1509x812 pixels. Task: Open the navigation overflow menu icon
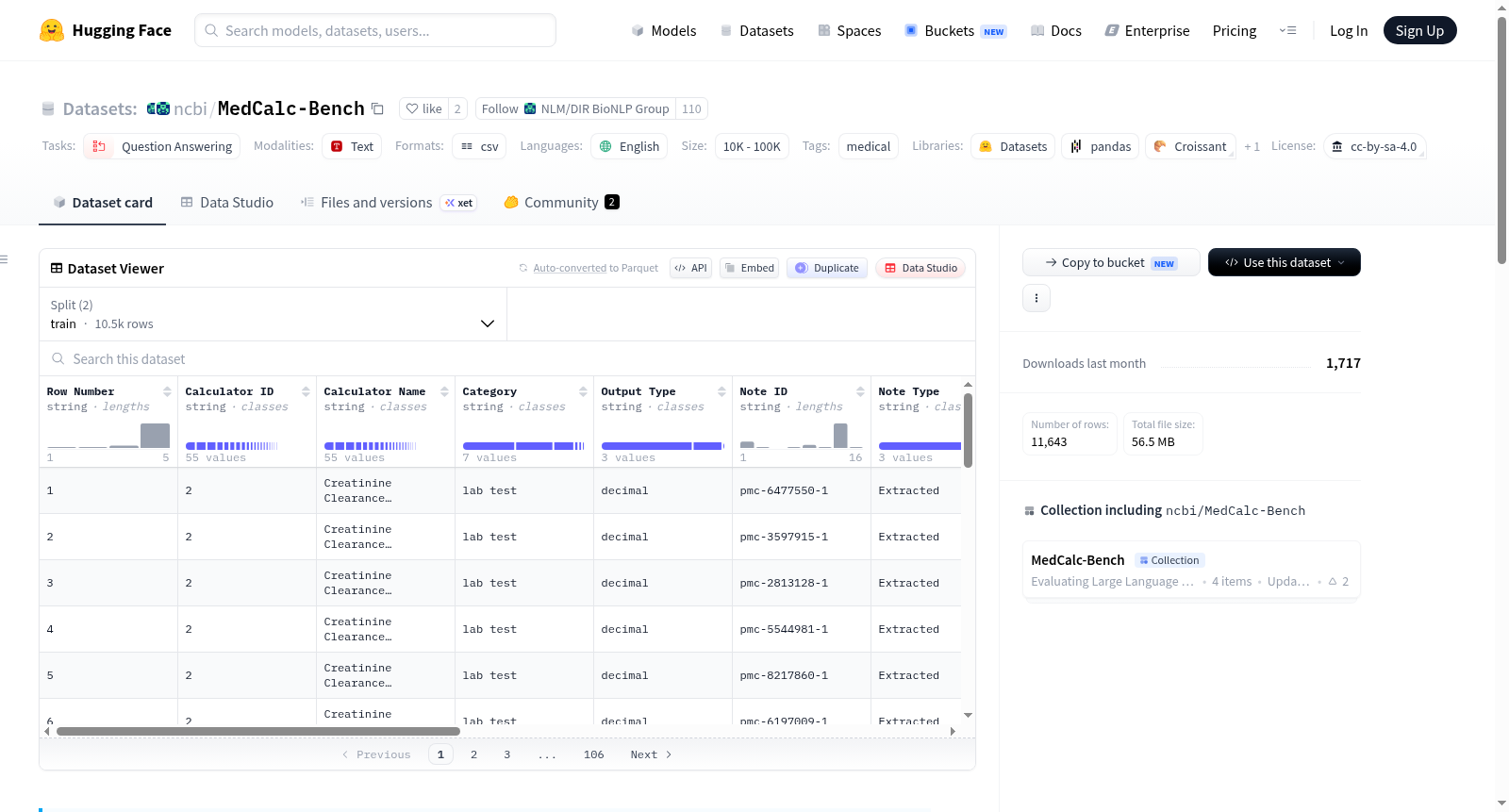[x=1287, y=30]
